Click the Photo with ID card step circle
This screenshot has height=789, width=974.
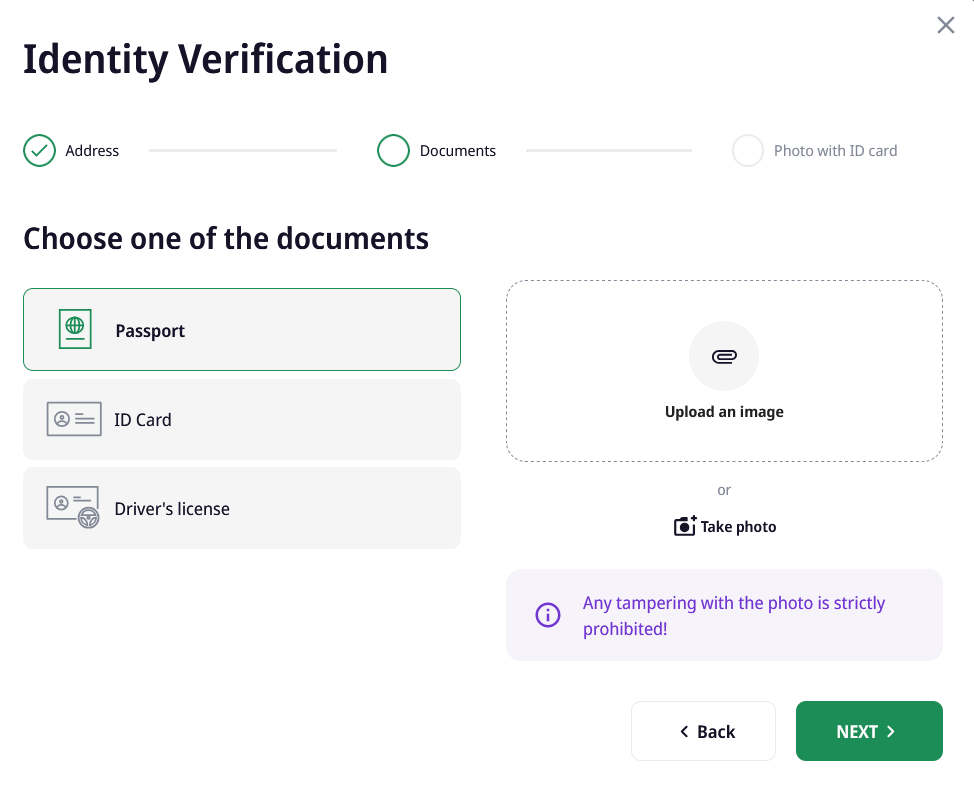point(748,151)
